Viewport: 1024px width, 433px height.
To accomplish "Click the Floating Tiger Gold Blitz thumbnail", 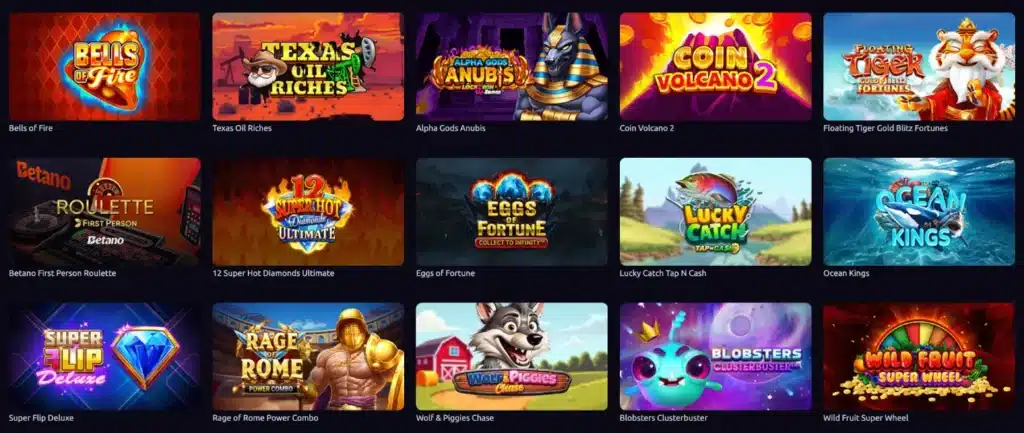I will coord(920,67).
